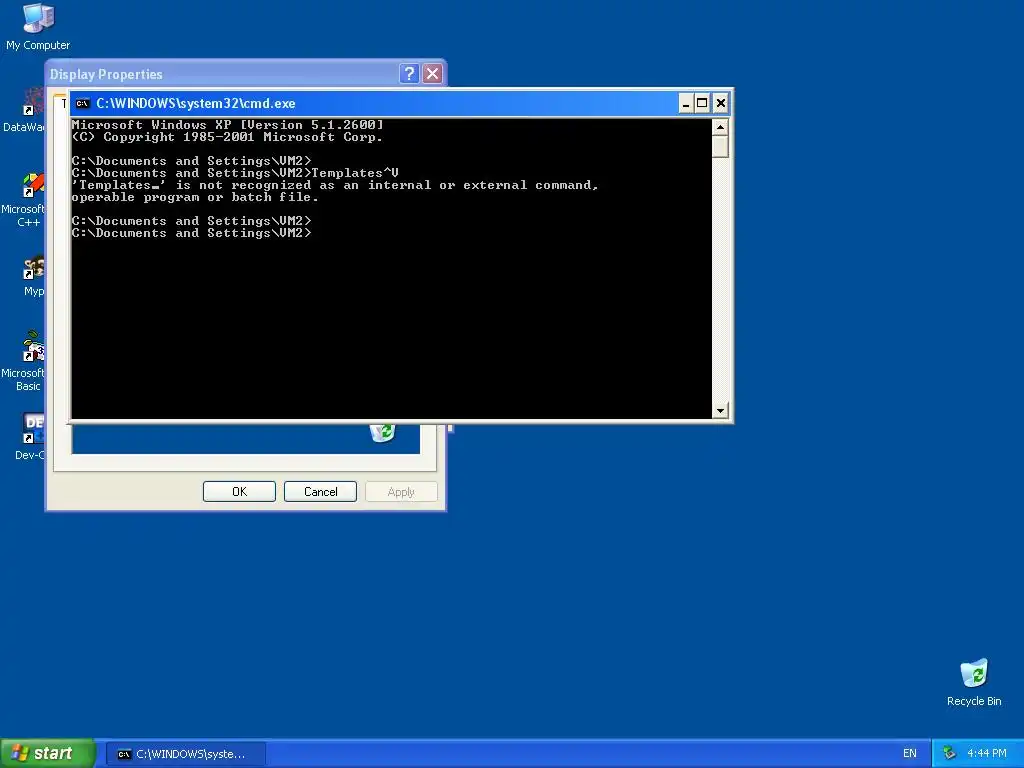Close the Display Properties dialog
The height and width of the screenshot is (768, 1024).
[x=432, y=74]
